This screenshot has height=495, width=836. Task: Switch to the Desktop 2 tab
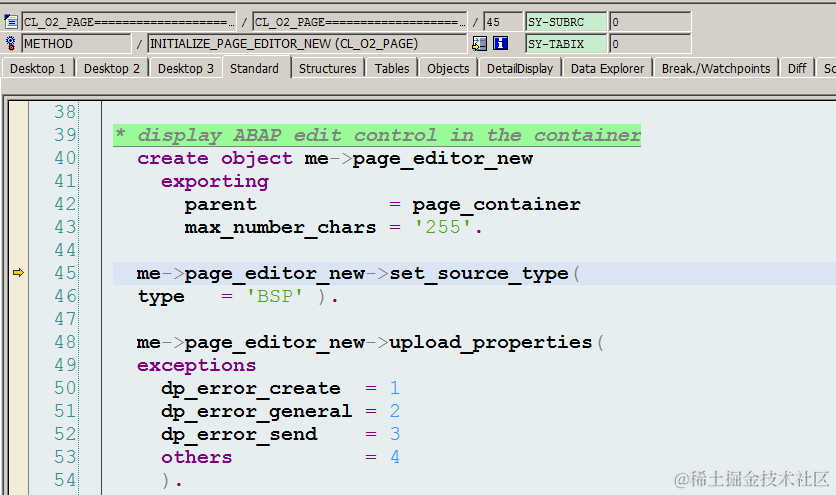[111, 68]
